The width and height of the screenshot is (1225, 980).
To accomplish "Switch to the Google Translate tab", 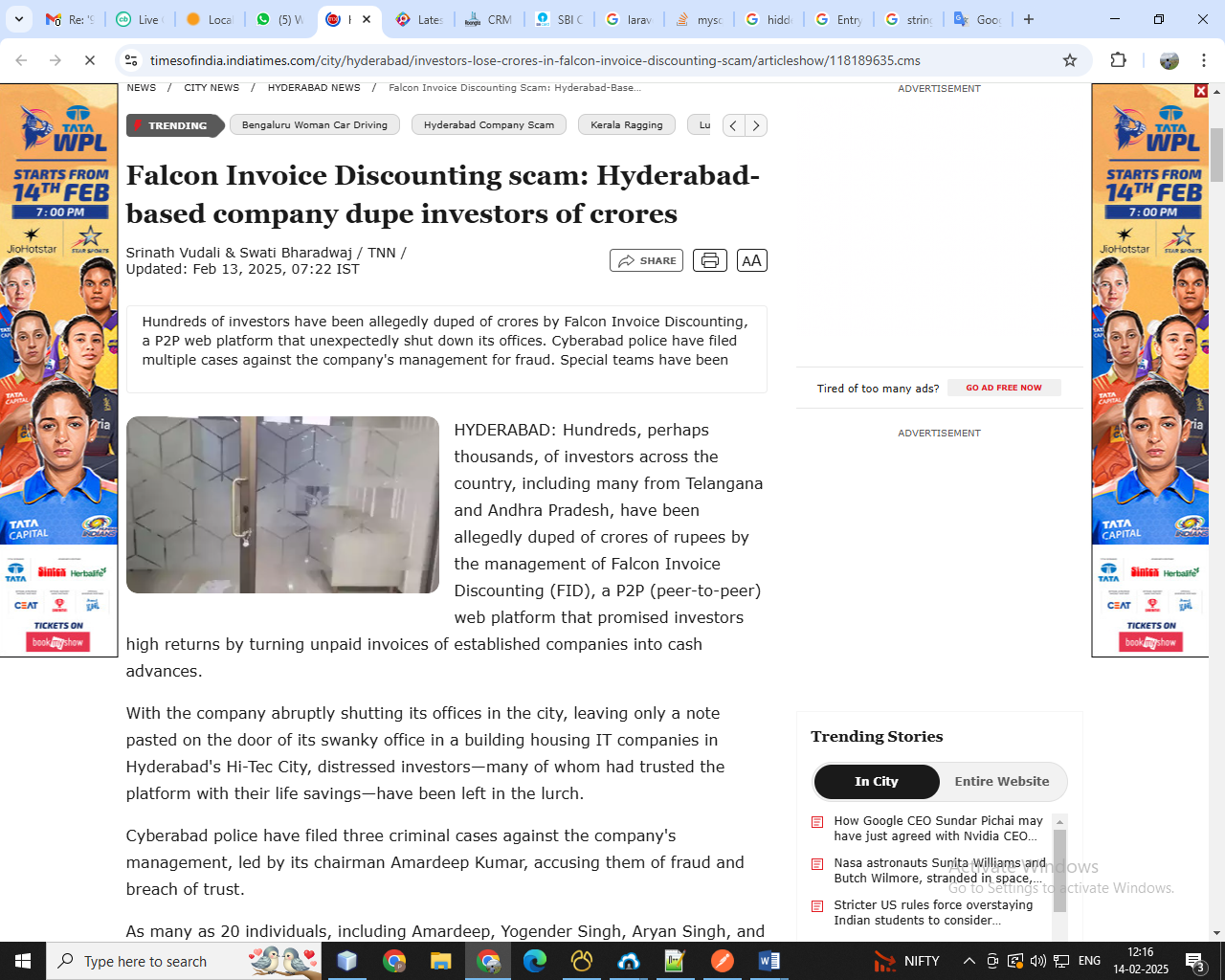I will 978,19.
